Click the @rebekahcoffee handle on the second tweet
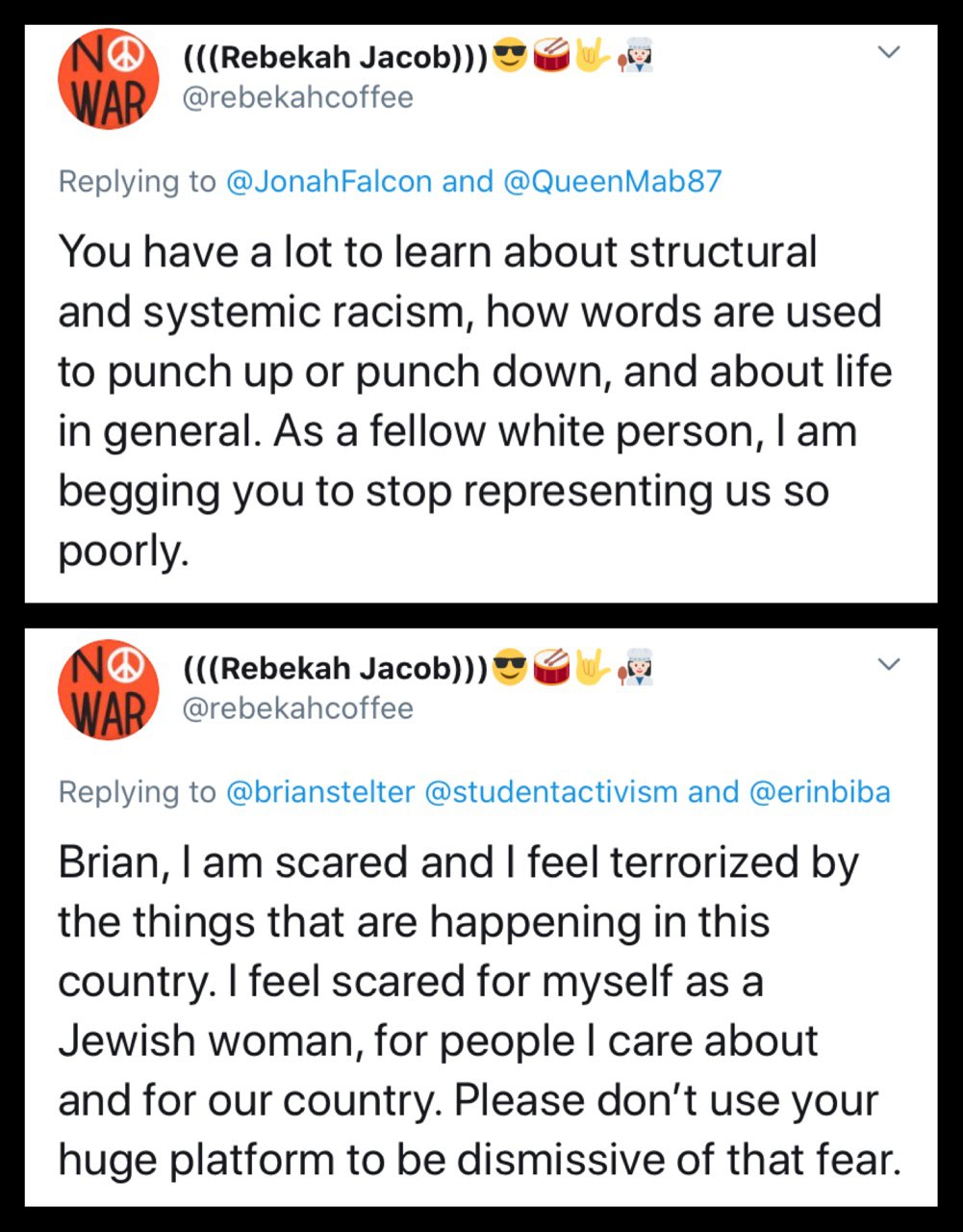 pos(297,707)
